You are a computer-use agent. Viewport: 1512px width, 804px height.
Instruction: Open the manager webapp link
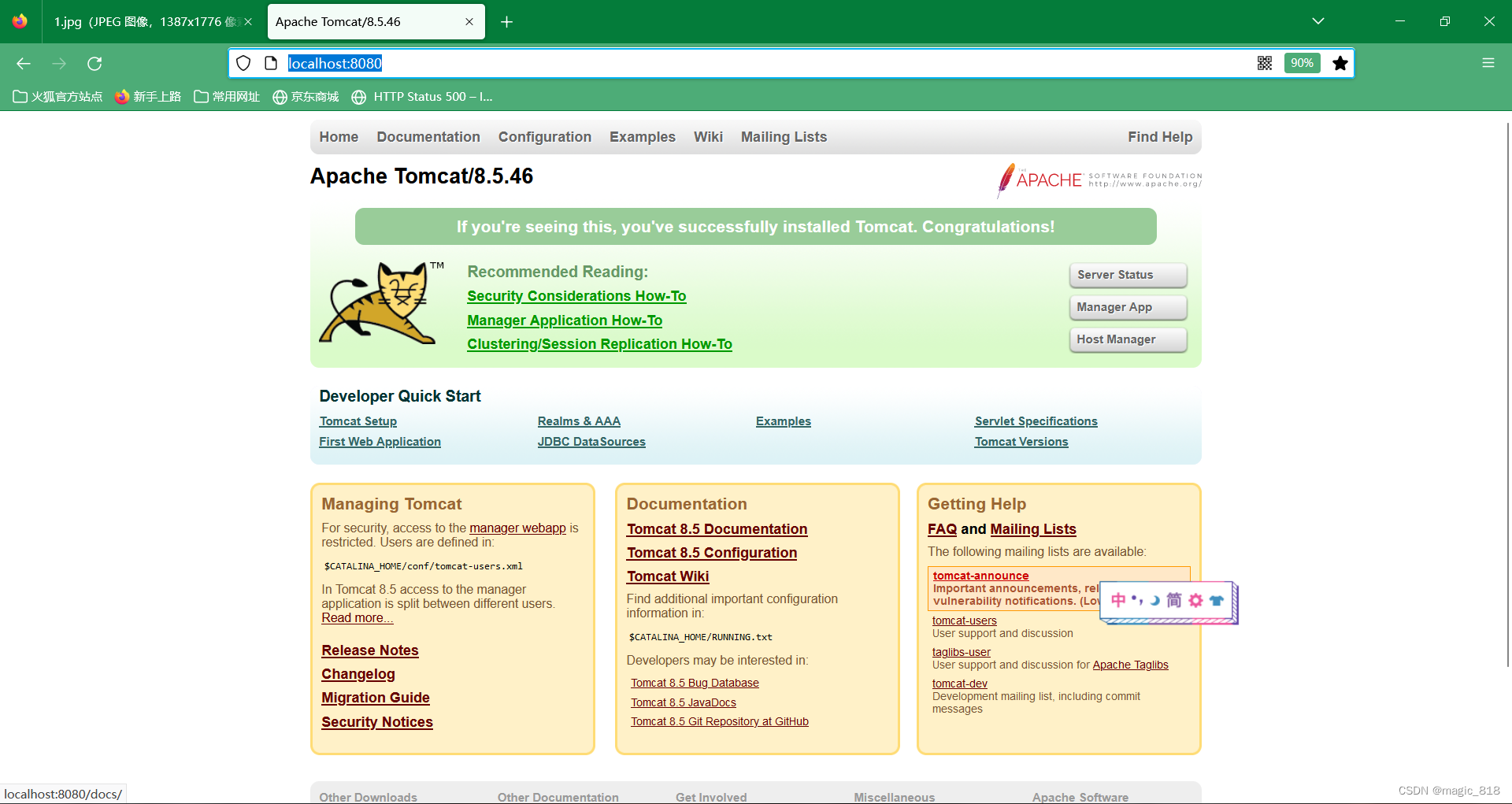[x=517, y=528]
